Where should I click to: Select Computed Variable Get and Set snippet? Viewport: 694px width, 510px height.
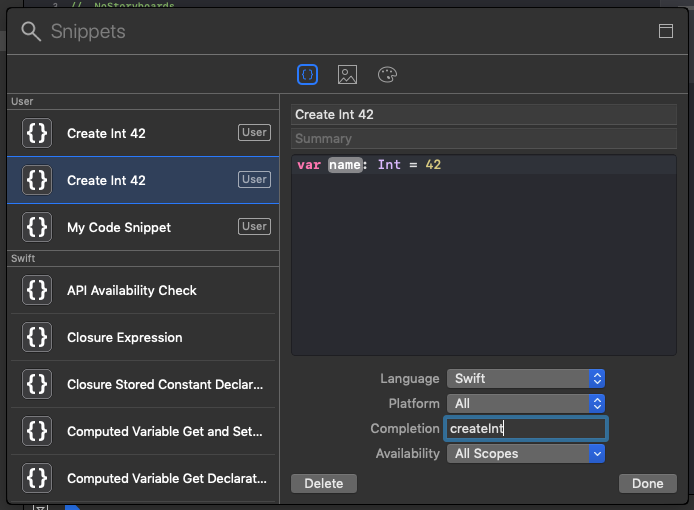[x=143, y=431]
